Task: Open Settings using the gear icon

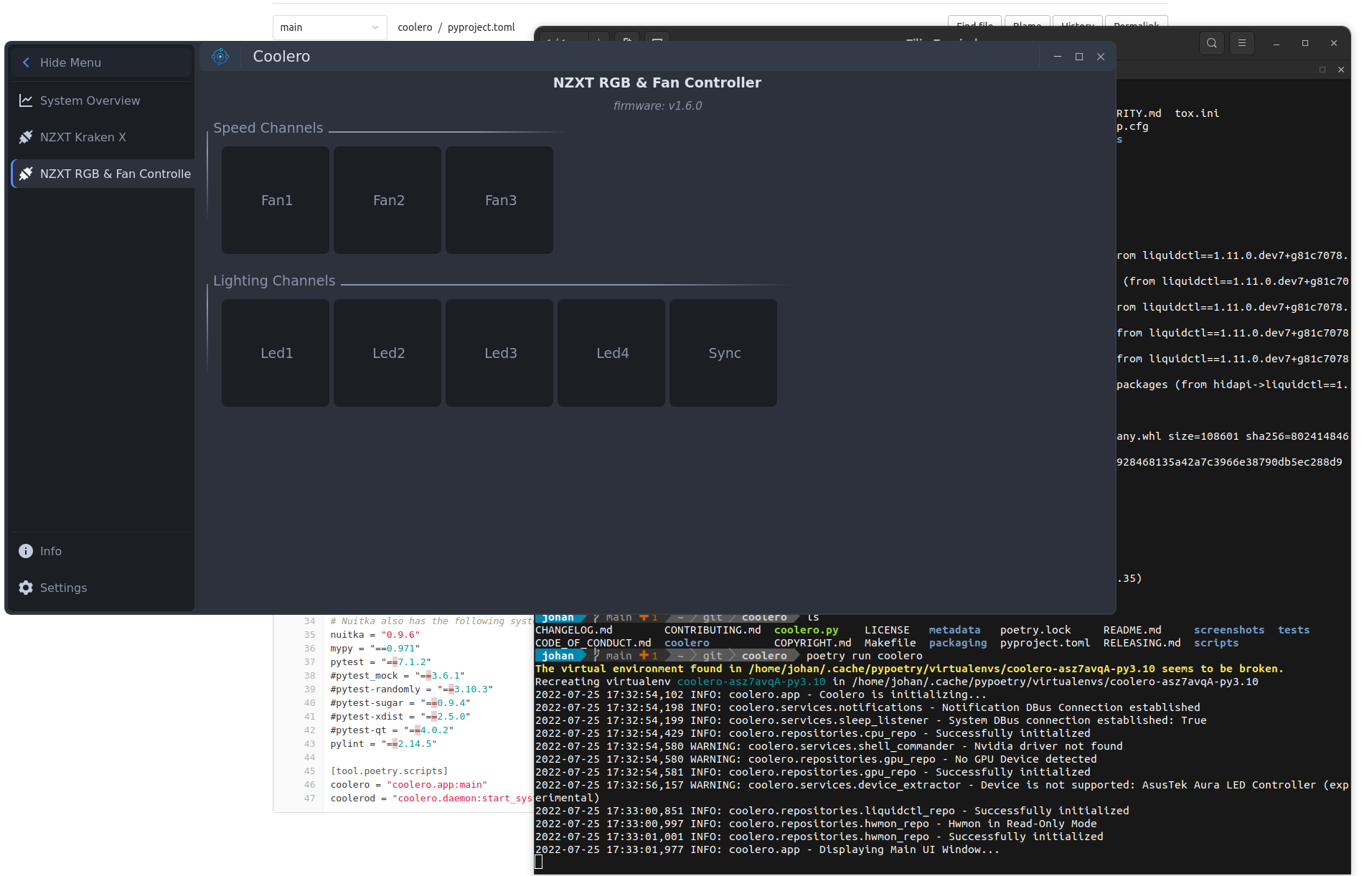Action: click(25, 588)
